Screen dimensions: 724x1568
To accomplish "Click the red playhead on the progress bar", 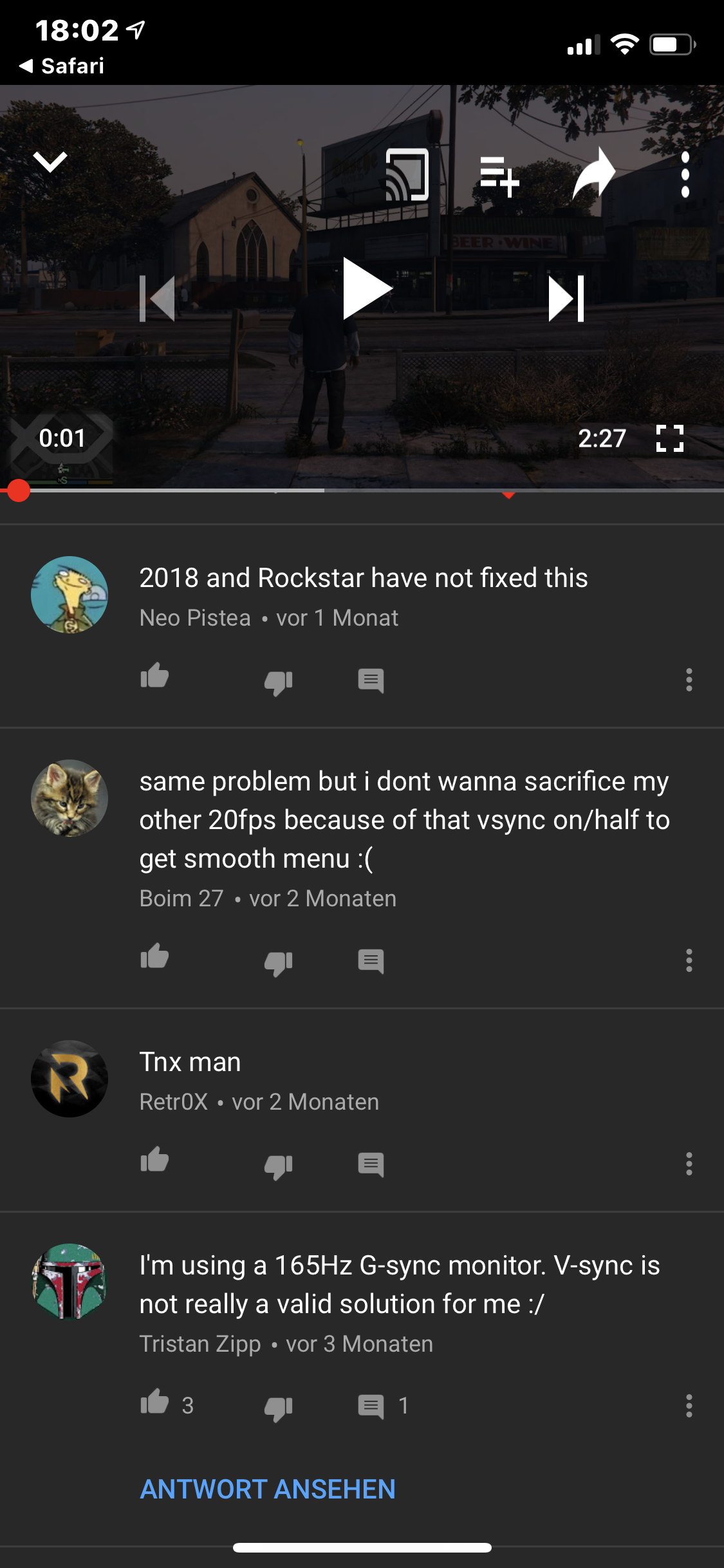I will click(x=19, y=490).
